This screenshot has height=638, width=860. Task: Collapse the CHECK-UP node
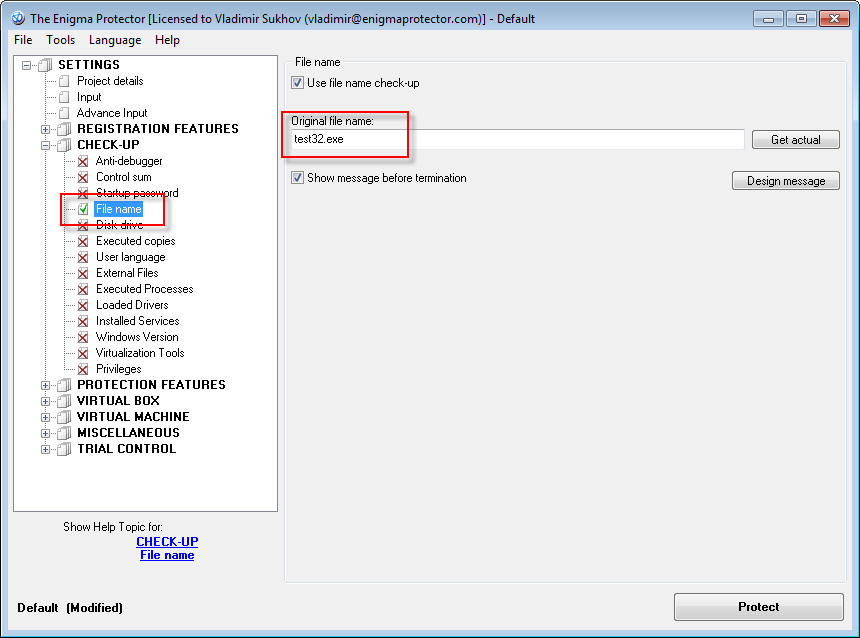pos(46,145)
